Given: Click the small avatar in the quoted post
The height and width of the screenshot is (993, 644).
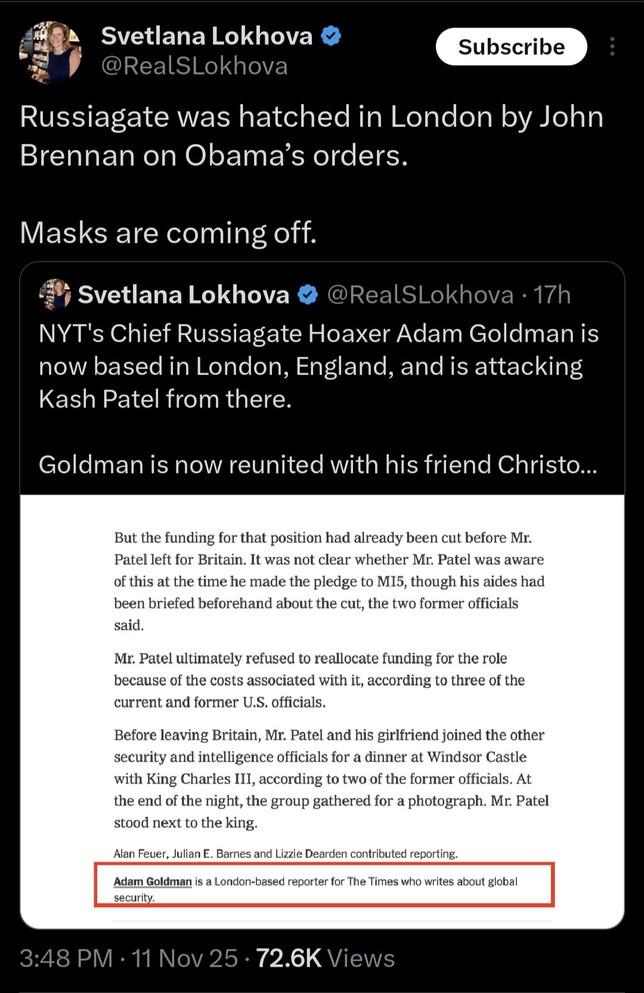Looking at the screenshot, I should (x=54, y=294).
